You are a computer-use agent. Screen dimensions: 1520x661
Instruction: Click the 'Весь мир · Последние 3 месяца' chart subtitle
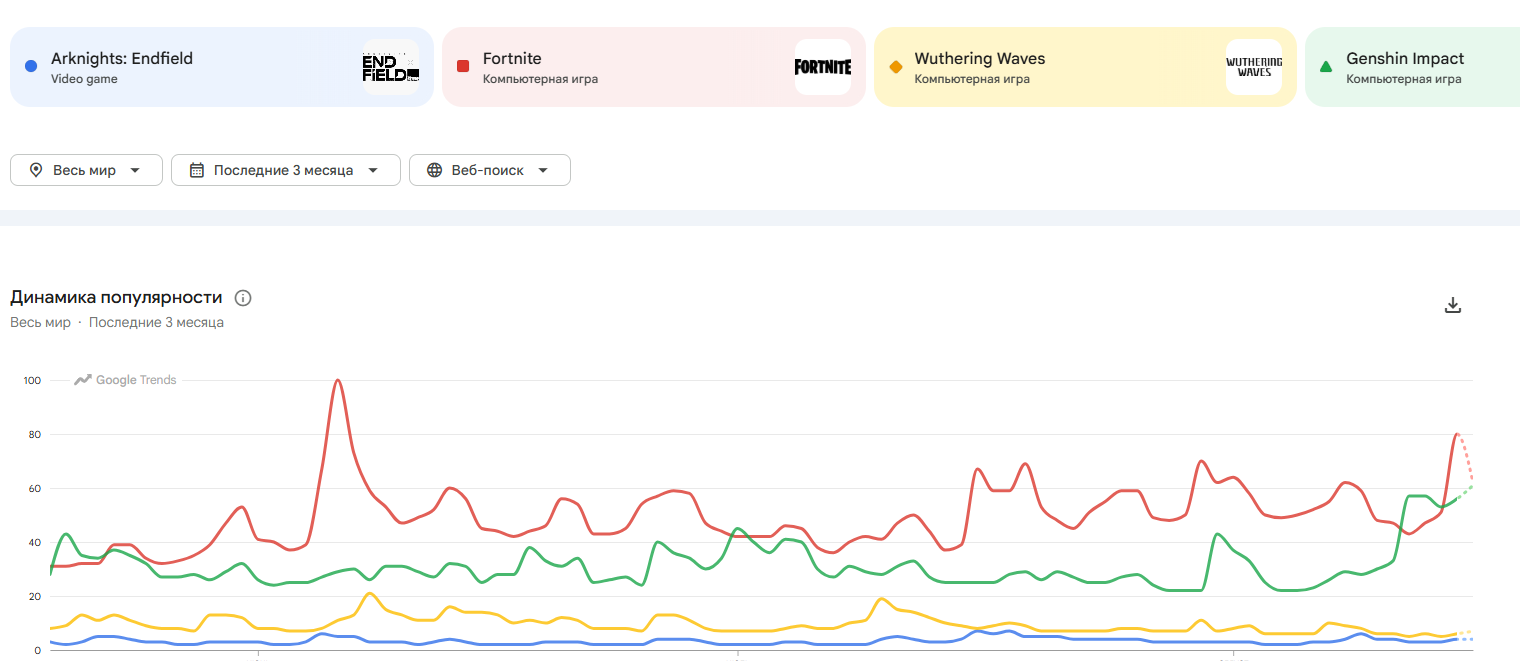tap(117, 323)
